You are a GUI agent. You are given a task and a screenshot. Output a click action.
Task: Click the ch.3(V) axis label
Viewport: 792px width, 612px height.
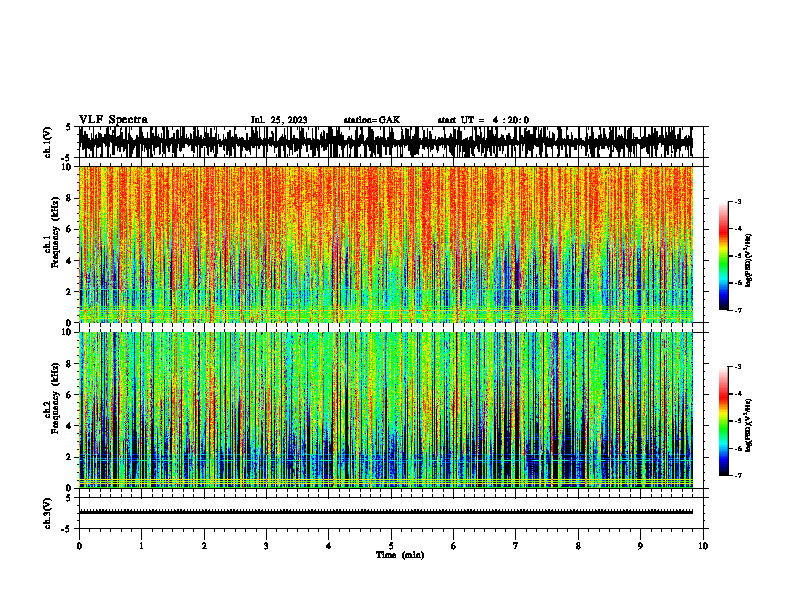[48, 513]
